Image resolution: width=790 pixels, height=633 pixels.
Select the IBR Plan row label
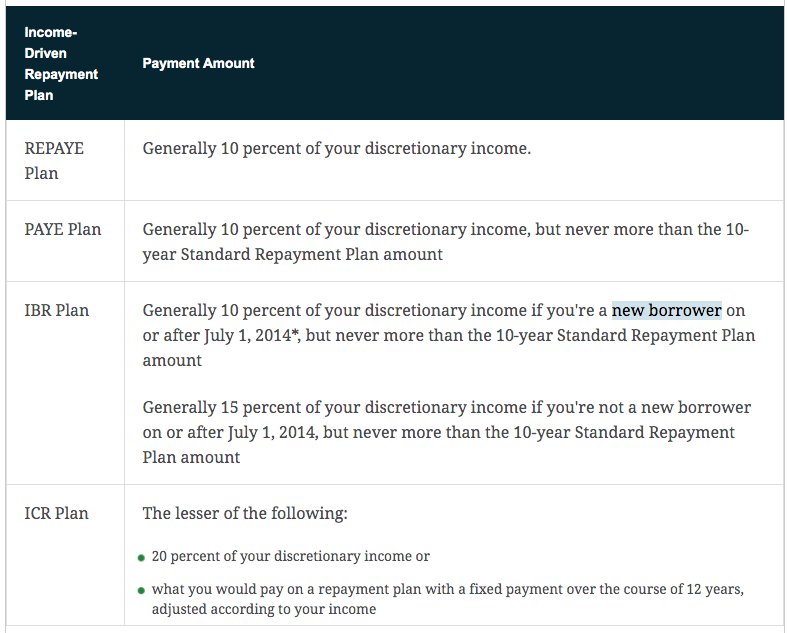tap(57, 310)
